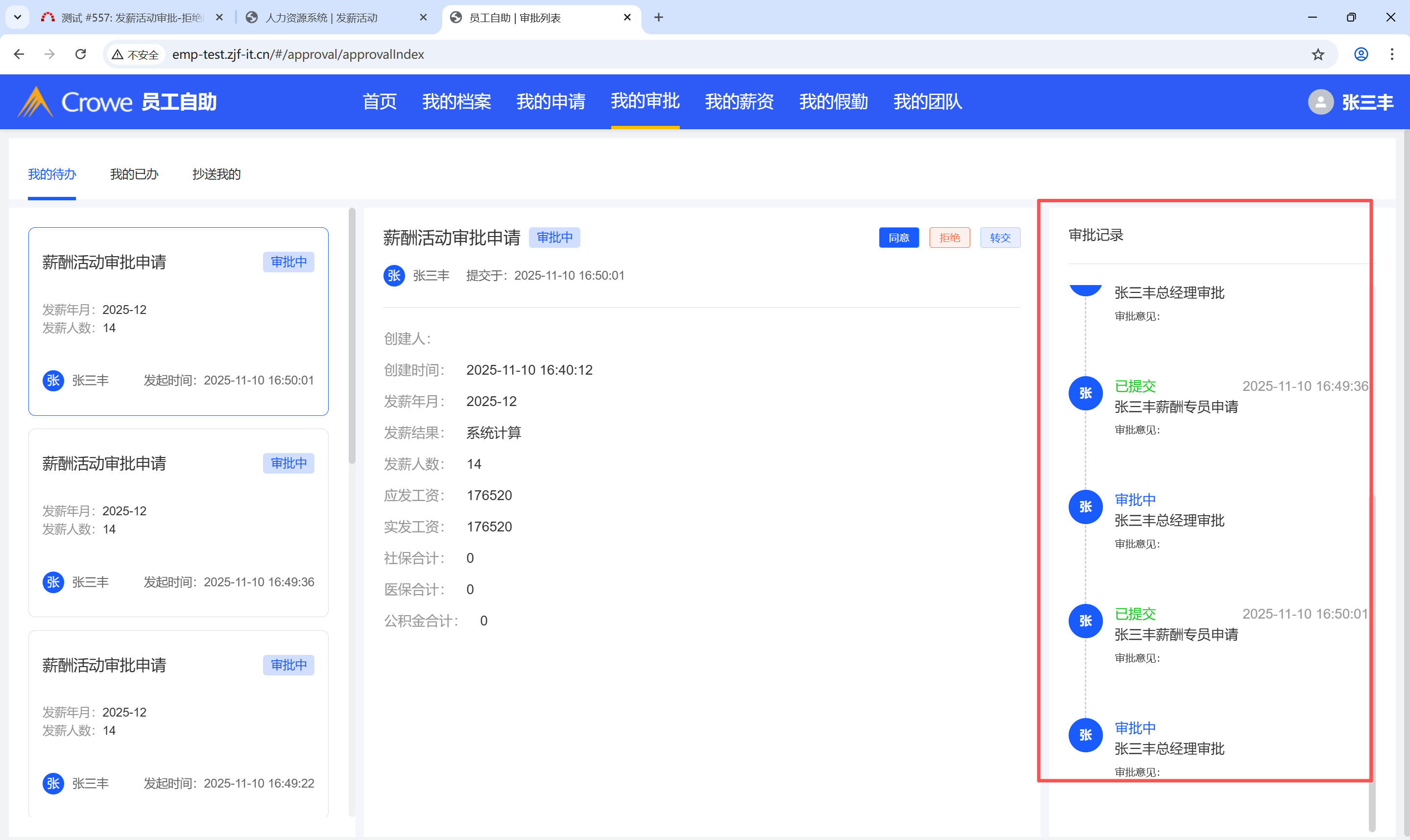The image size is (1410, 840).
Task: Open a new browser tab
Action: (658, 18)
